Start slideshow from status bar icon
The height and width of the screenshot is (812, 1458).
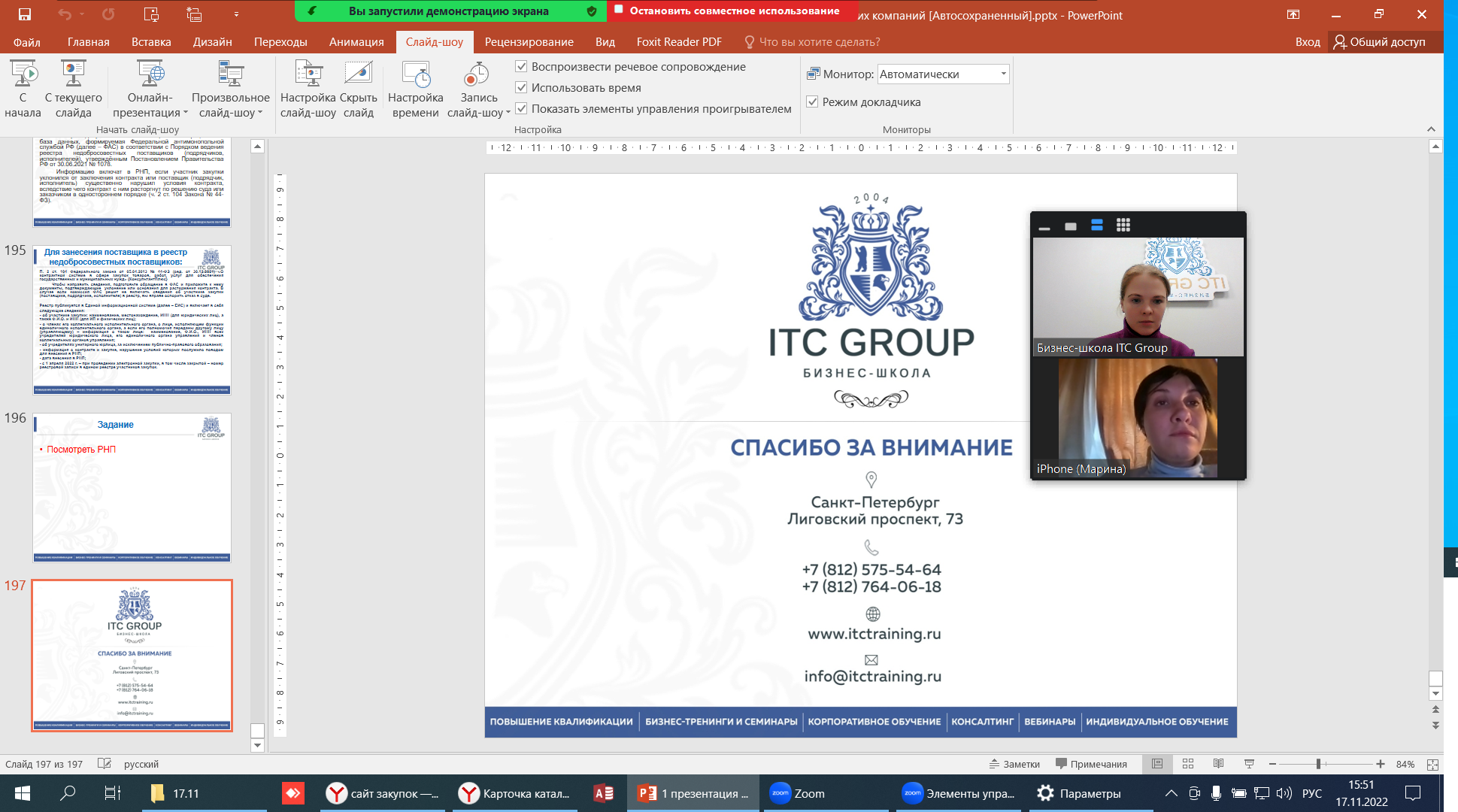1250,764
